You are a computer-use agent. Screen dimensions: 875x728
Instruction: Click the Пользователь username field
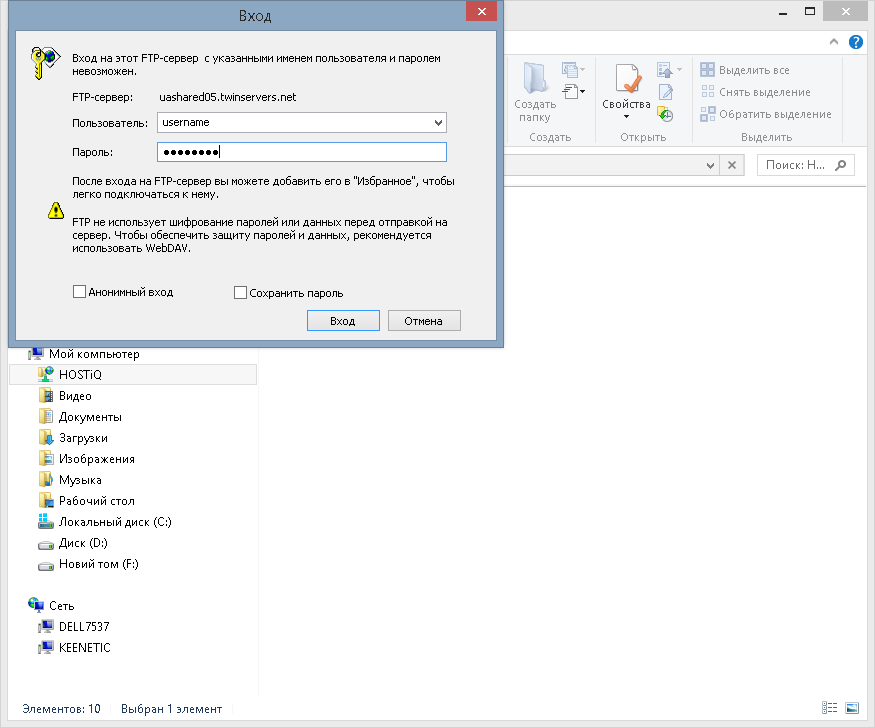302,123
